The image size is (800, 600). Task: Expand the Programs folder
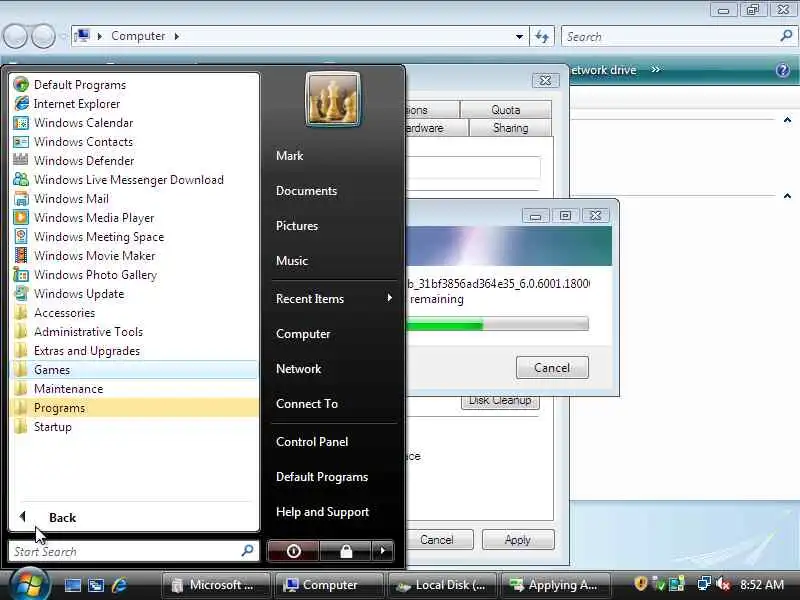(x=135, y=408)
